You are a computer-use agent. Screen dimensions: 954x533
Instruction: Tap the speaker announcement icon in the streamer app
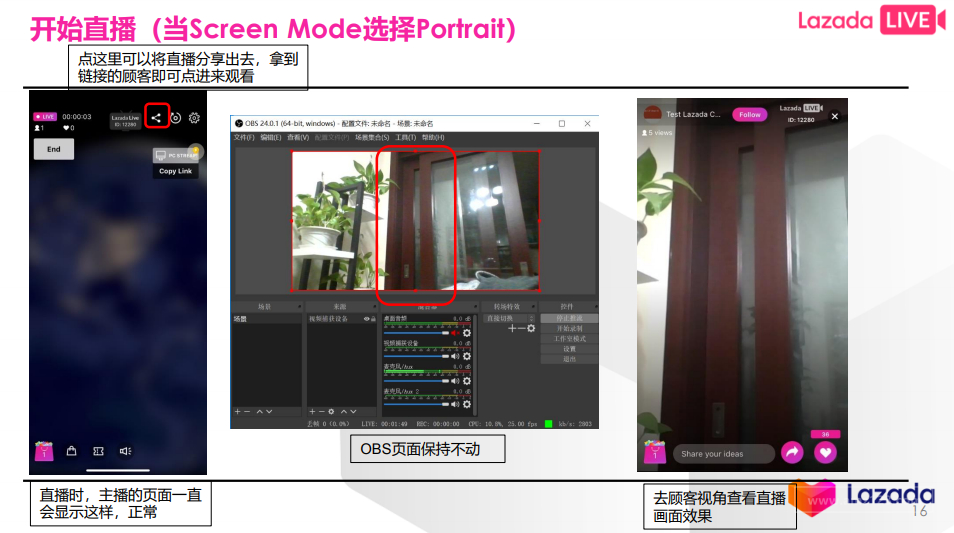[x=125, y=451]
